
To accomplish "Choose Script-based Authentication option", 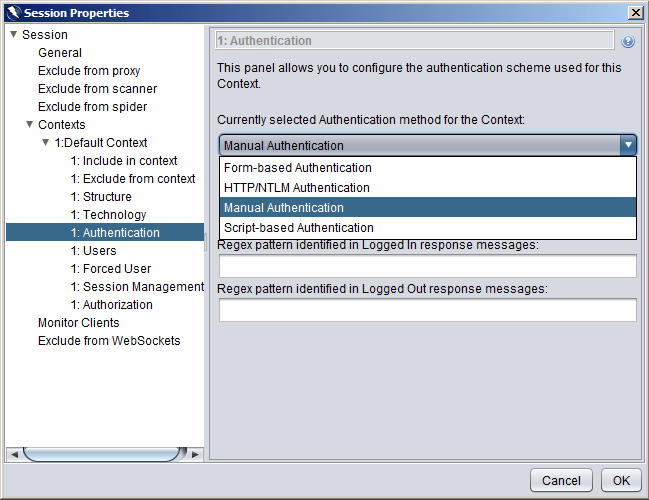I will pyautogui.click(x=428, y=228).
